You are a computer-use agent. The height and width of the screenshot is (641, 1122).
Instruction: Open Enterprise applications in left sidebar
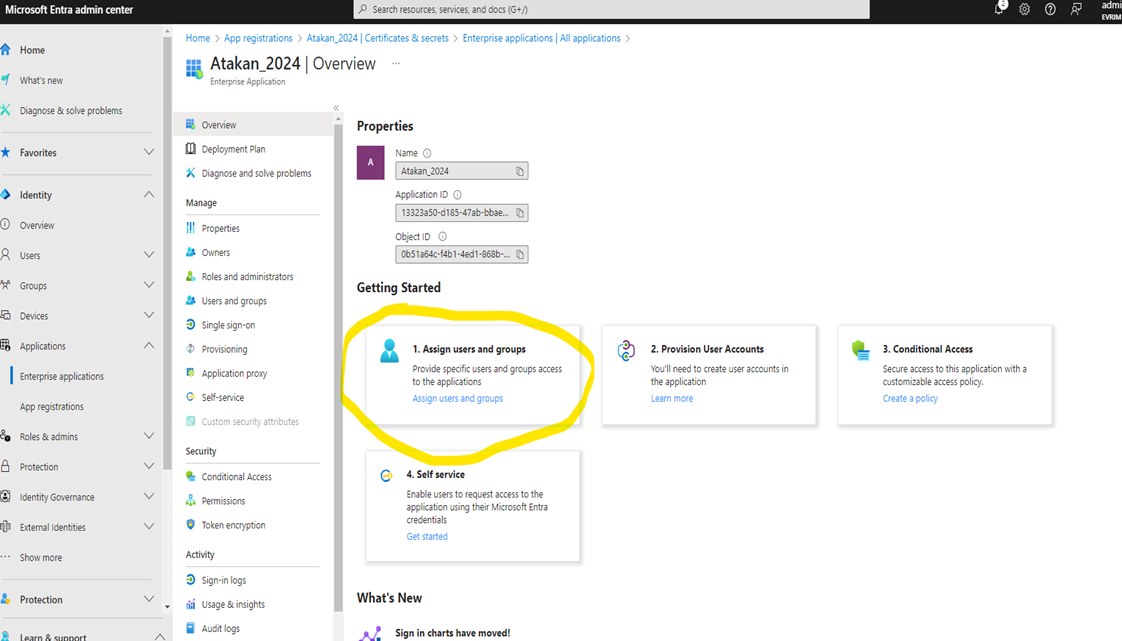(x=62, y=376)
